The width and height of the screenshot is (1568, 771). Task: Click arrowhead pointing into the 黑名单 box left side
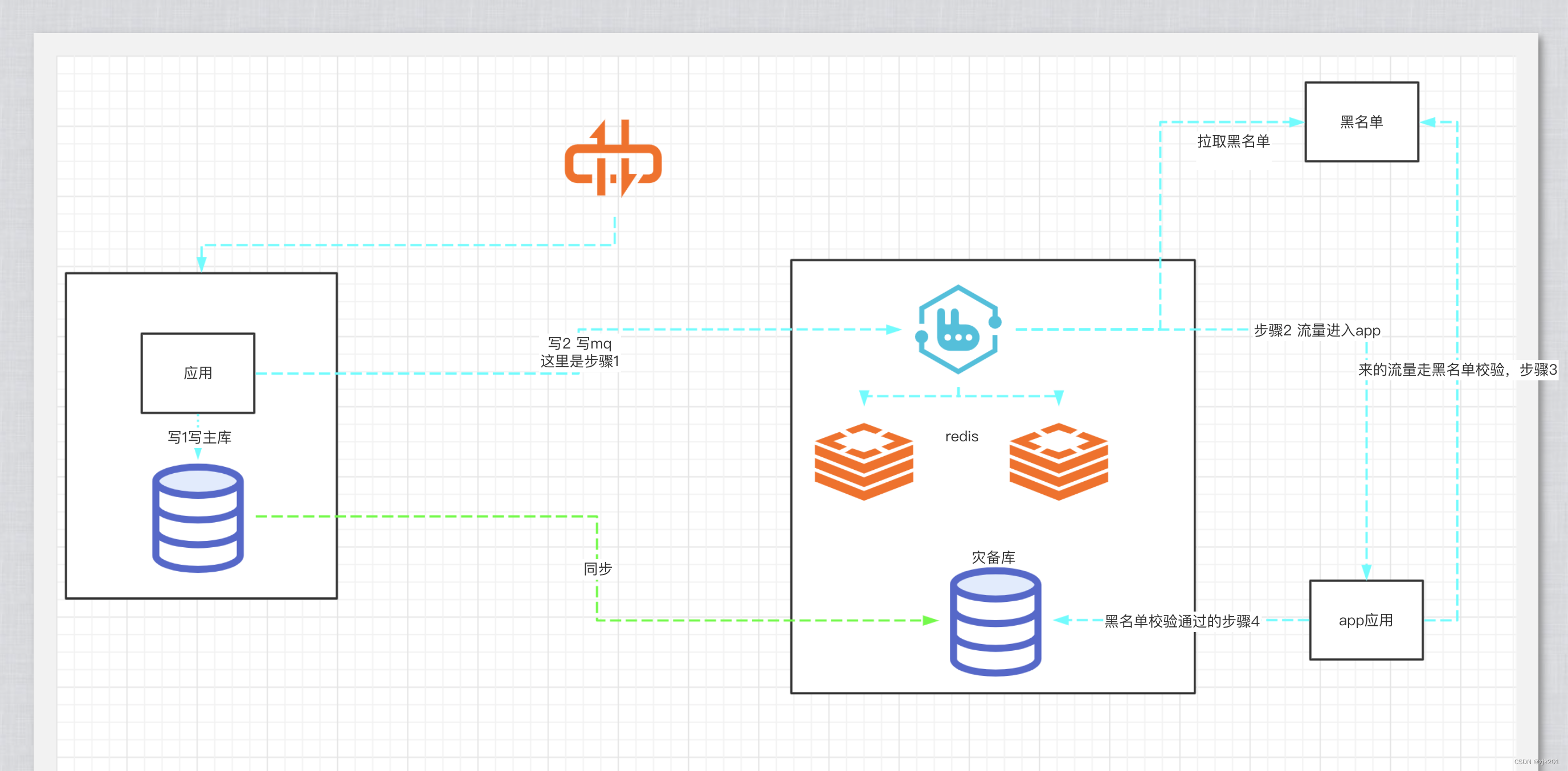click(x=1297, y=122)
